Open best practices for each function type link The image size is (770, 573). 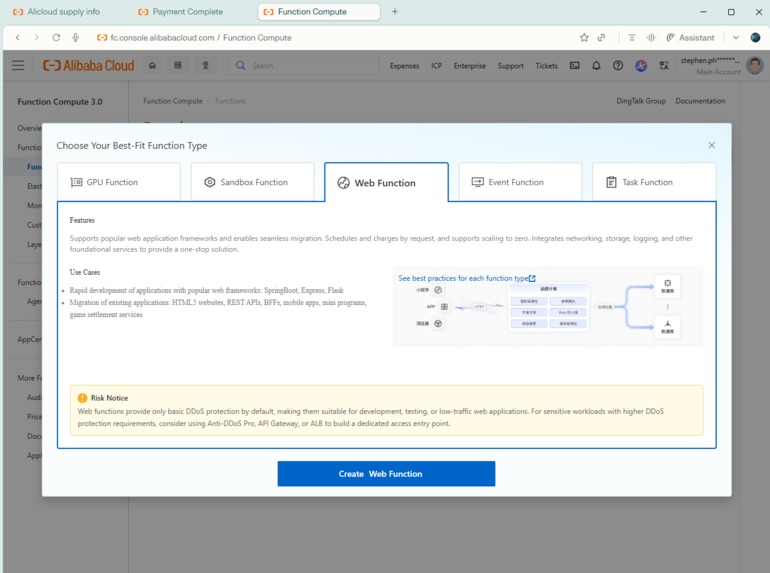(467, 278)
